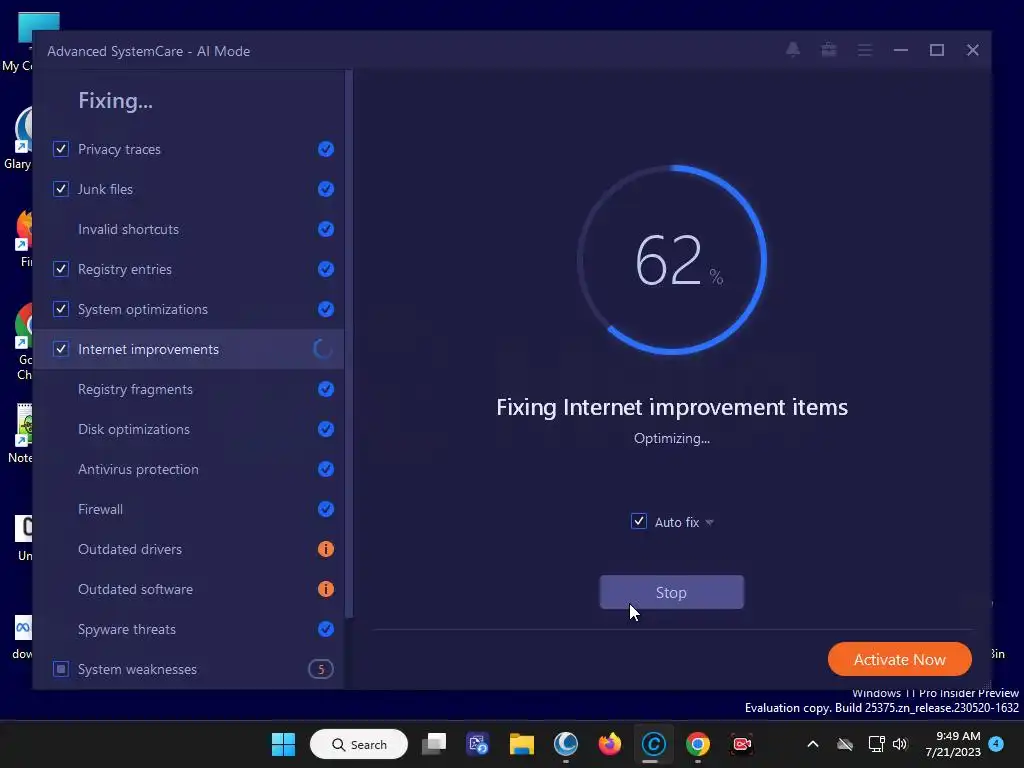Open Task View in the taskbar
This screenshot has height=768, width=1024.
pyautogui.click(x=434, y=744)
